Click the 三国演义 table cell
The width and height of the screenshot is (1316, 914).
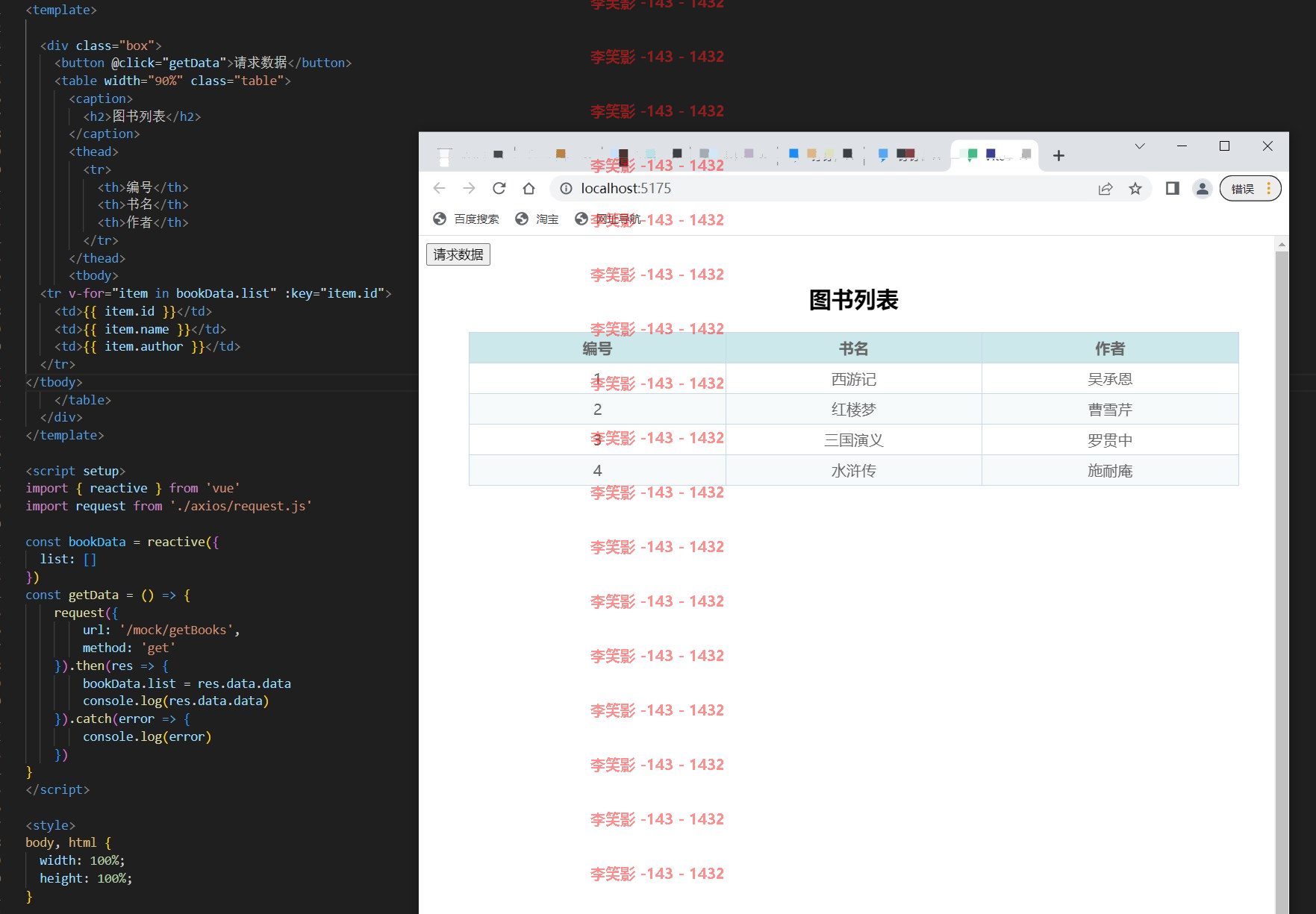(x=853, y=440)
